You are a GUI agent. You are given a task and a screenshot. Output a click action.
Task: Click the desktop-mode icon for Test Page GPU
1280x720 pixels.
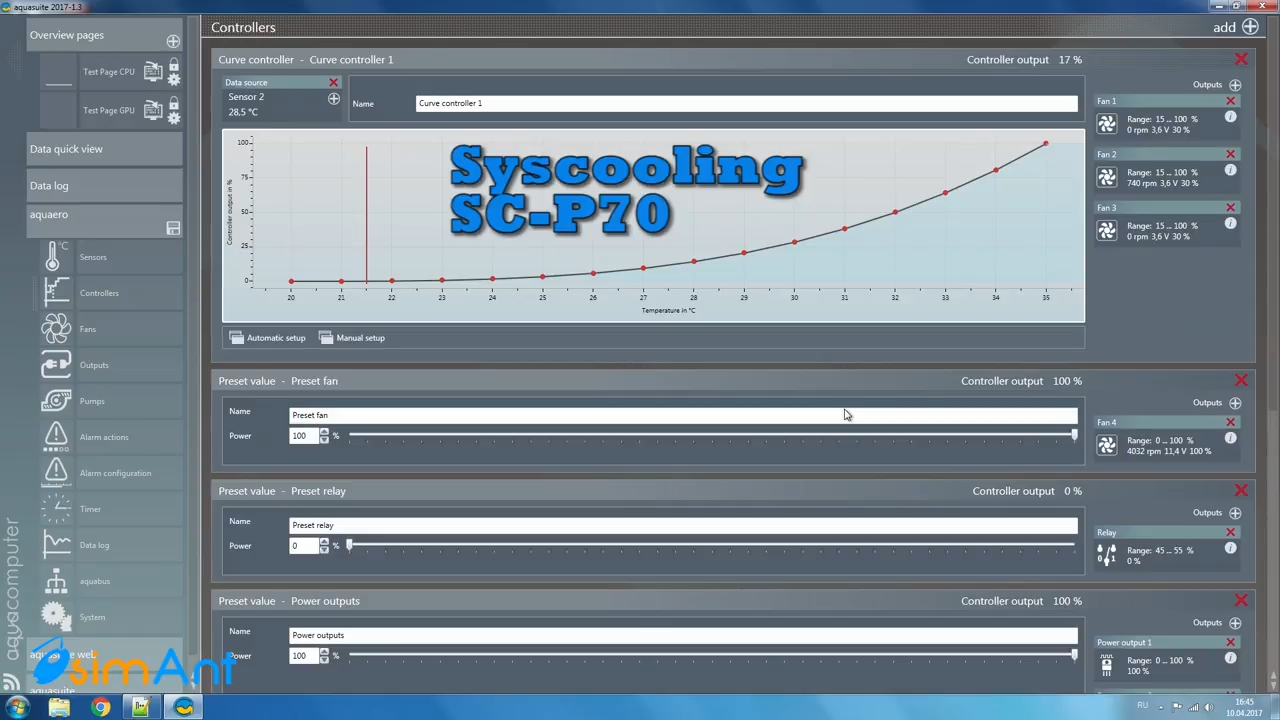153,109
